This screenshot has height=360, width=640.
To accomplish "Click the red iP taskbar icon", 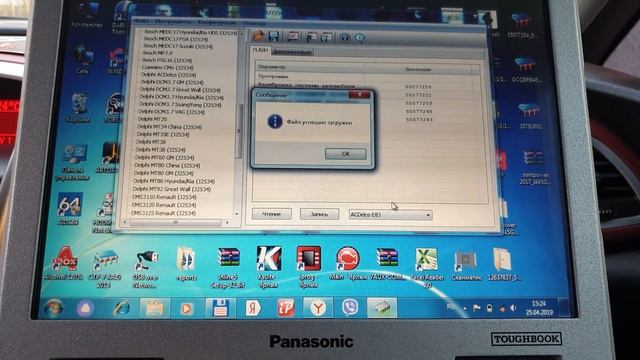I will (x=285, y=308).
